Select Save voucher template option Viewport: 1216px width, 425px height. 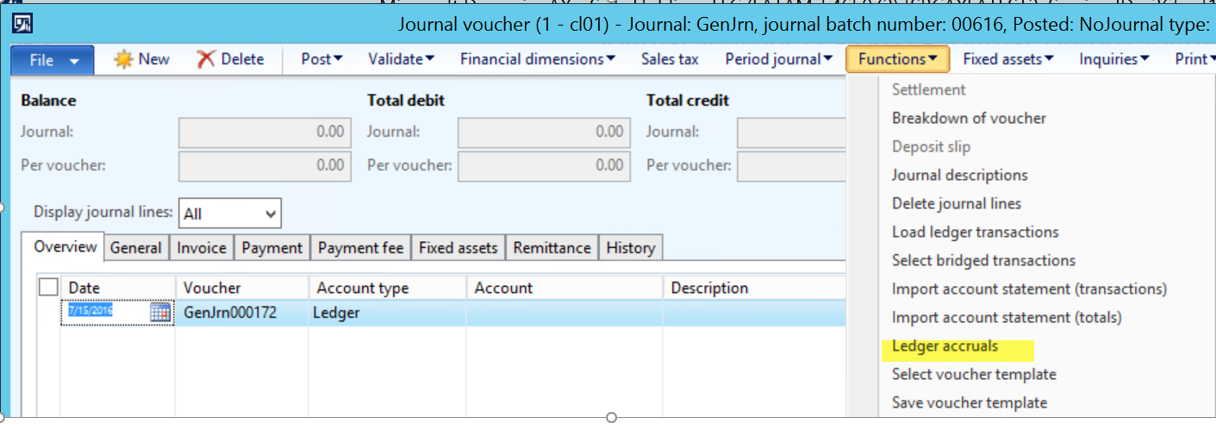[969, 403]
